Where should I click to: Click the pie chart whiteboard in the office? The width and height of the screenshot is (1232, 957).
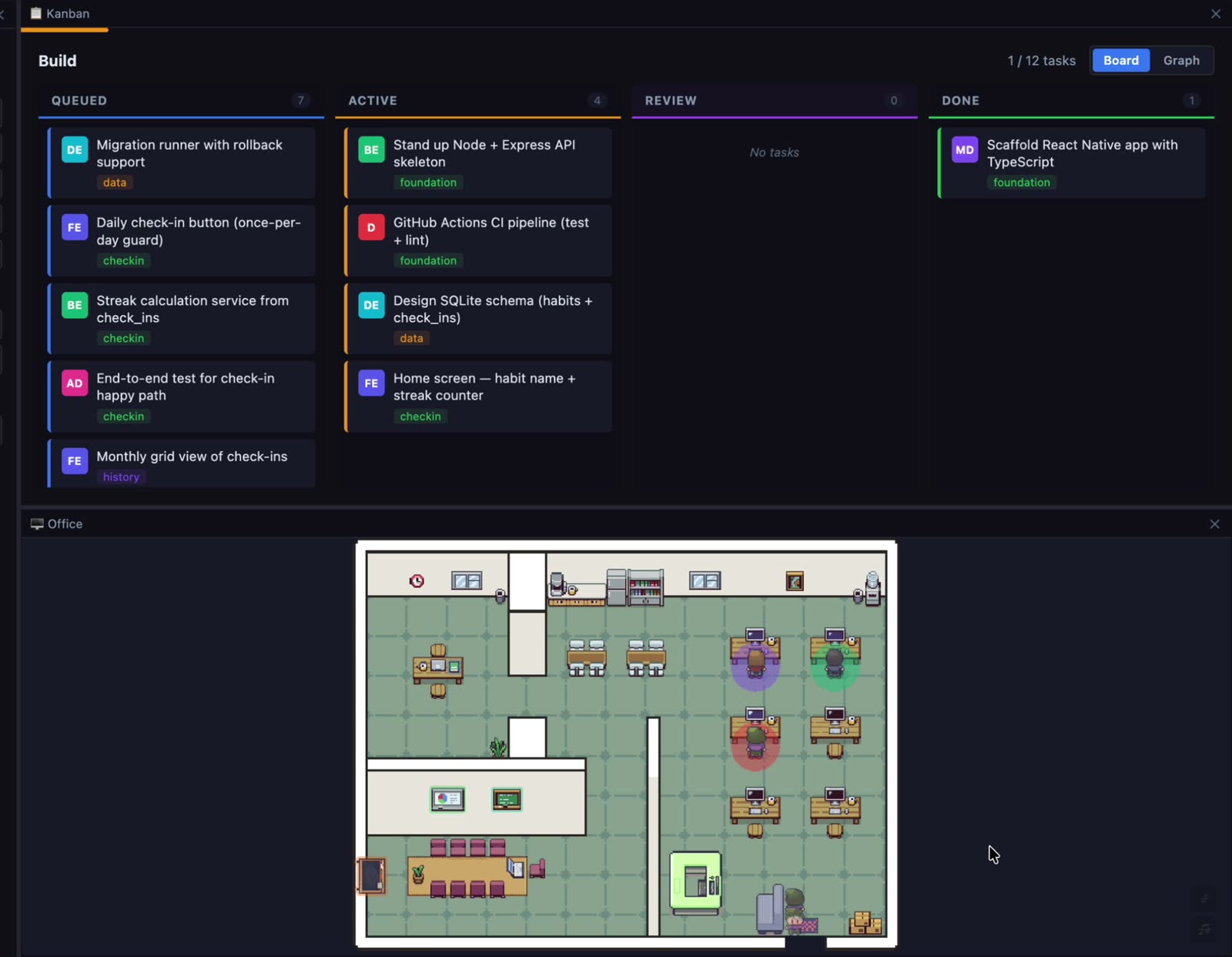447,799
